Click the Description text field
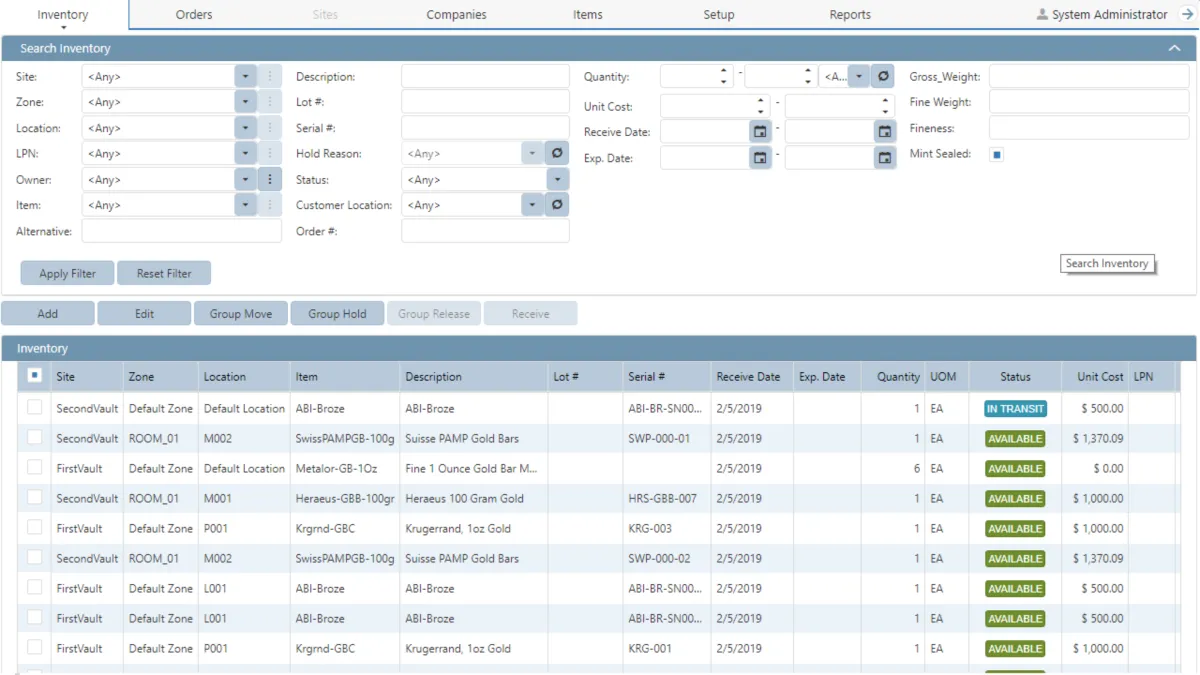The height and width of the screenshot is (675, 1200). [x=485, y=77]
